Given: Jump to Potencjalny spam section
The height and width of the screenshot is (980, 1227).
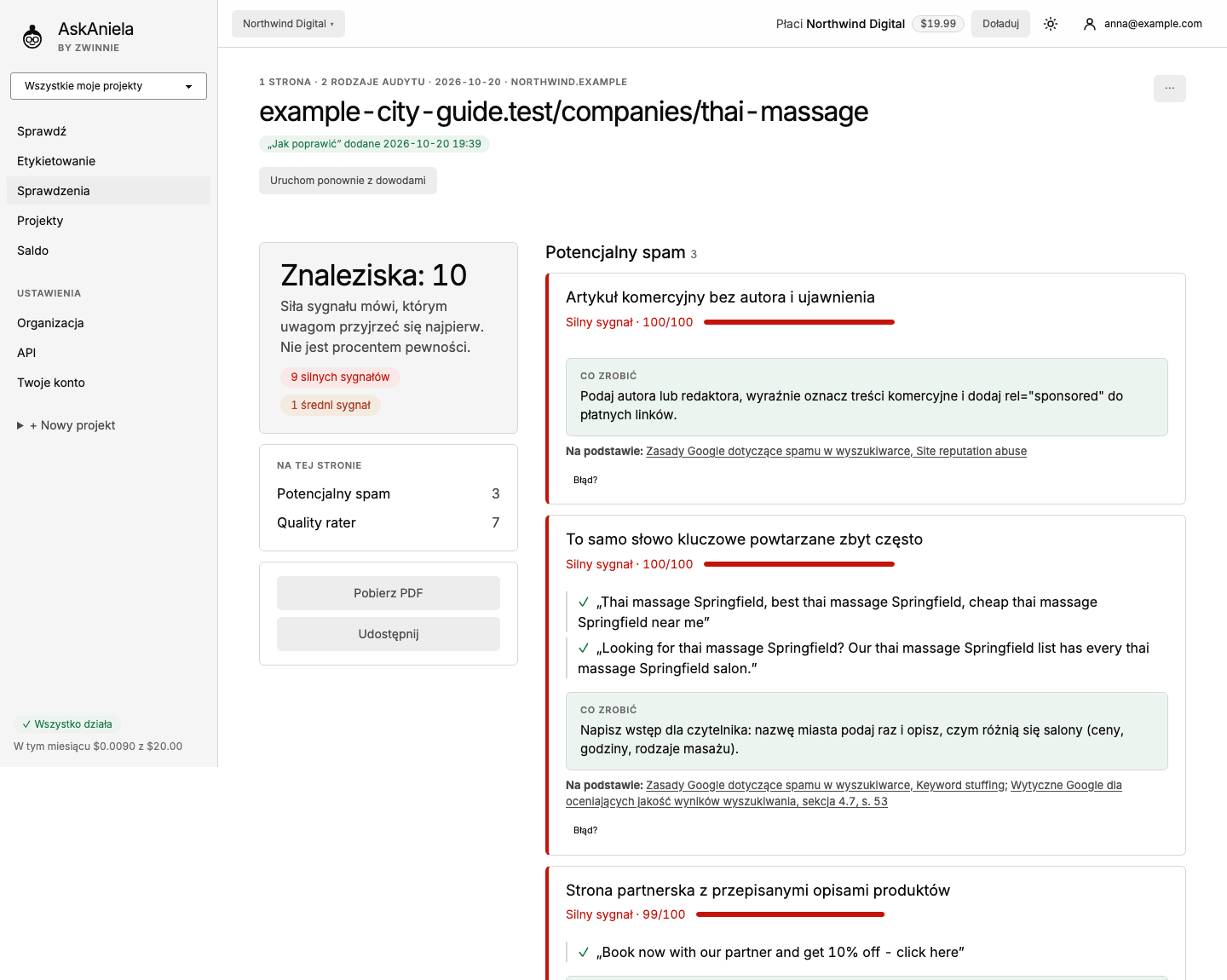Looking at the screenshot, I should [x=389, y=493].
